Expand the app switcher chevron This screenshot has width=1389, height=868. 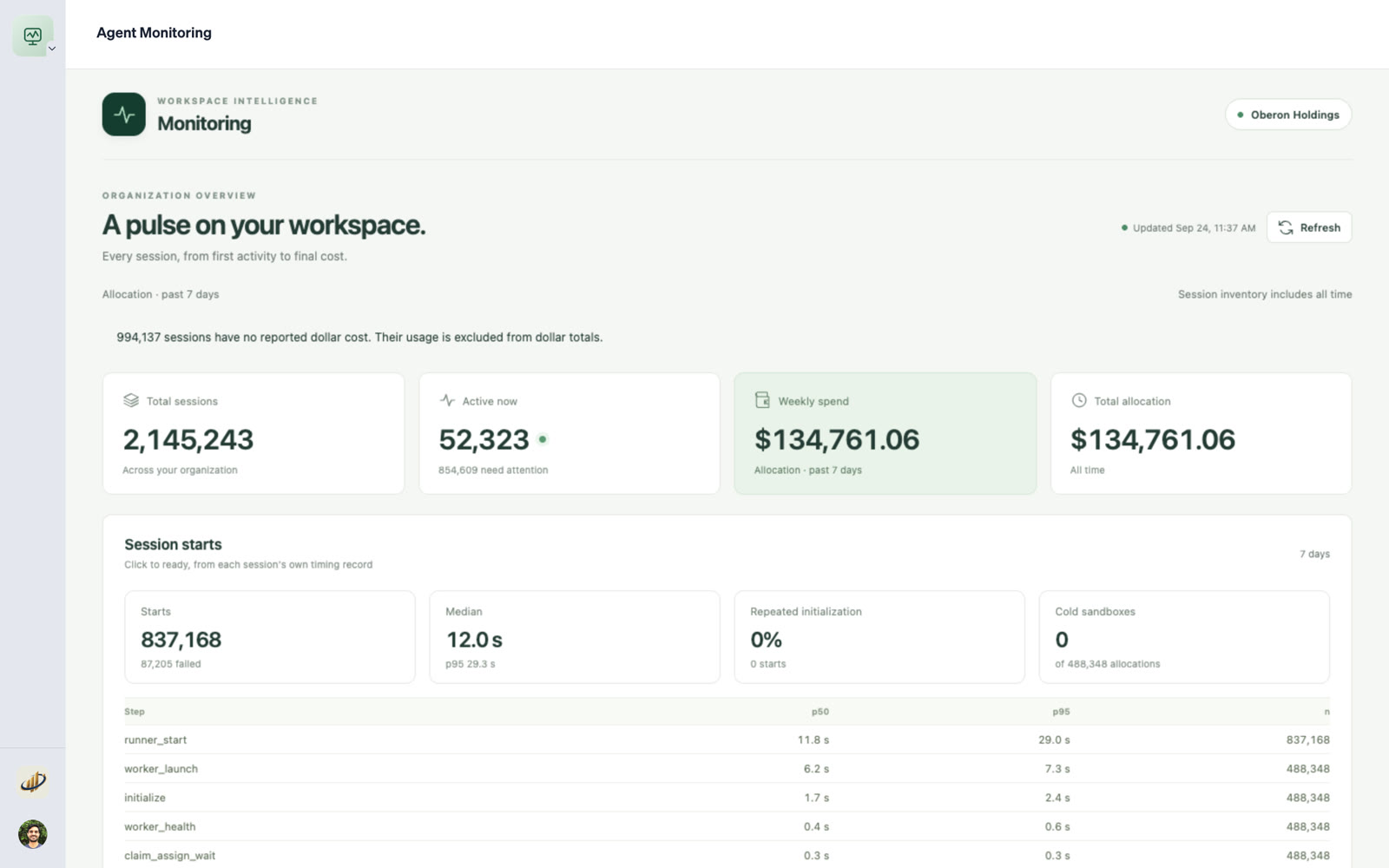[52, 49]
